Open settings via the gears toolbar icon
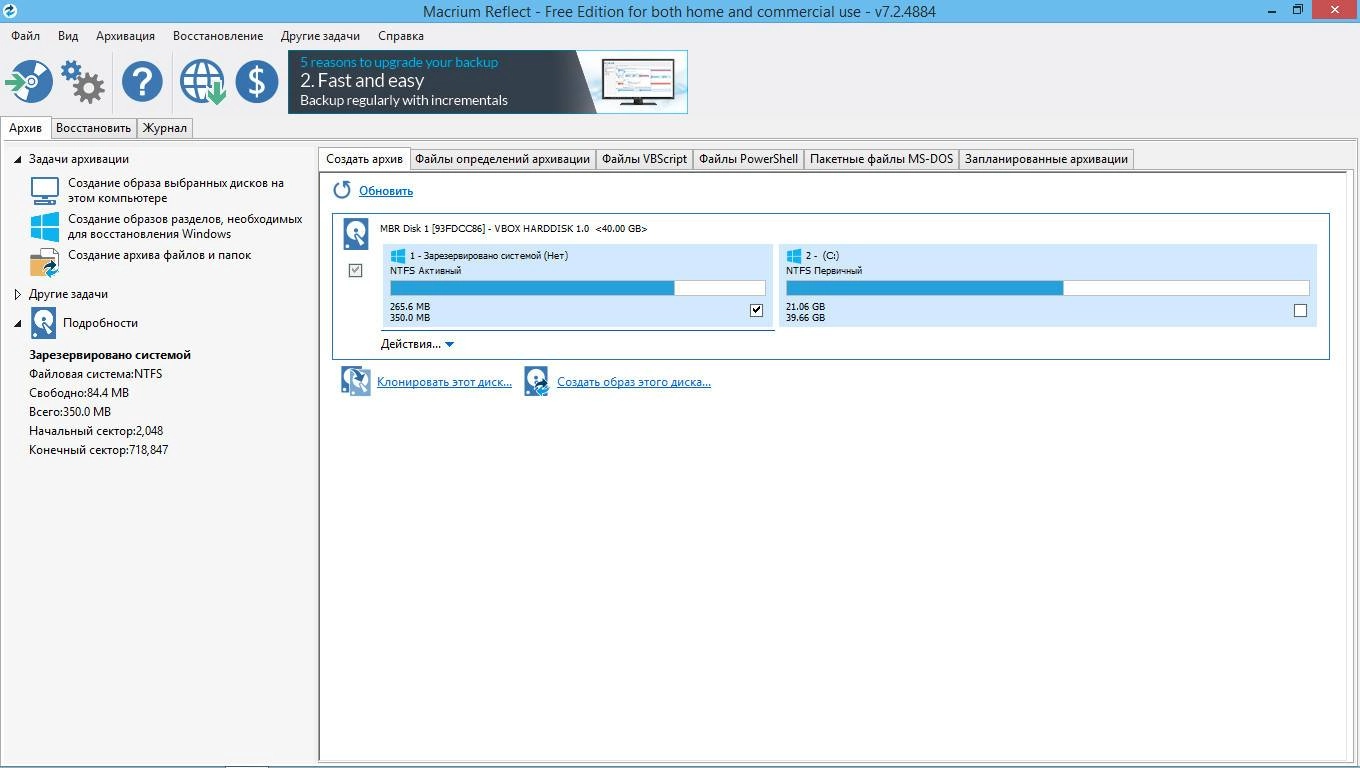The width and height of the screenshot is (1360, 768). point(83,81)
